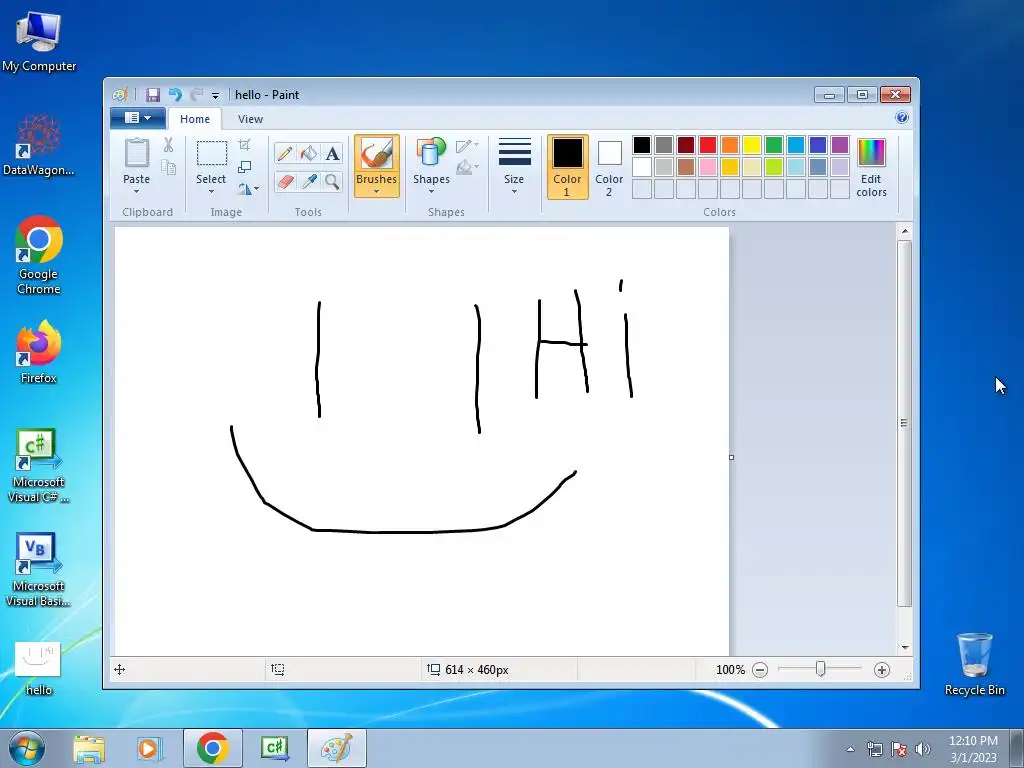Open the Shapes gallery icon
The width and height of the screenshot is (1024, 768).
(431, 153)
